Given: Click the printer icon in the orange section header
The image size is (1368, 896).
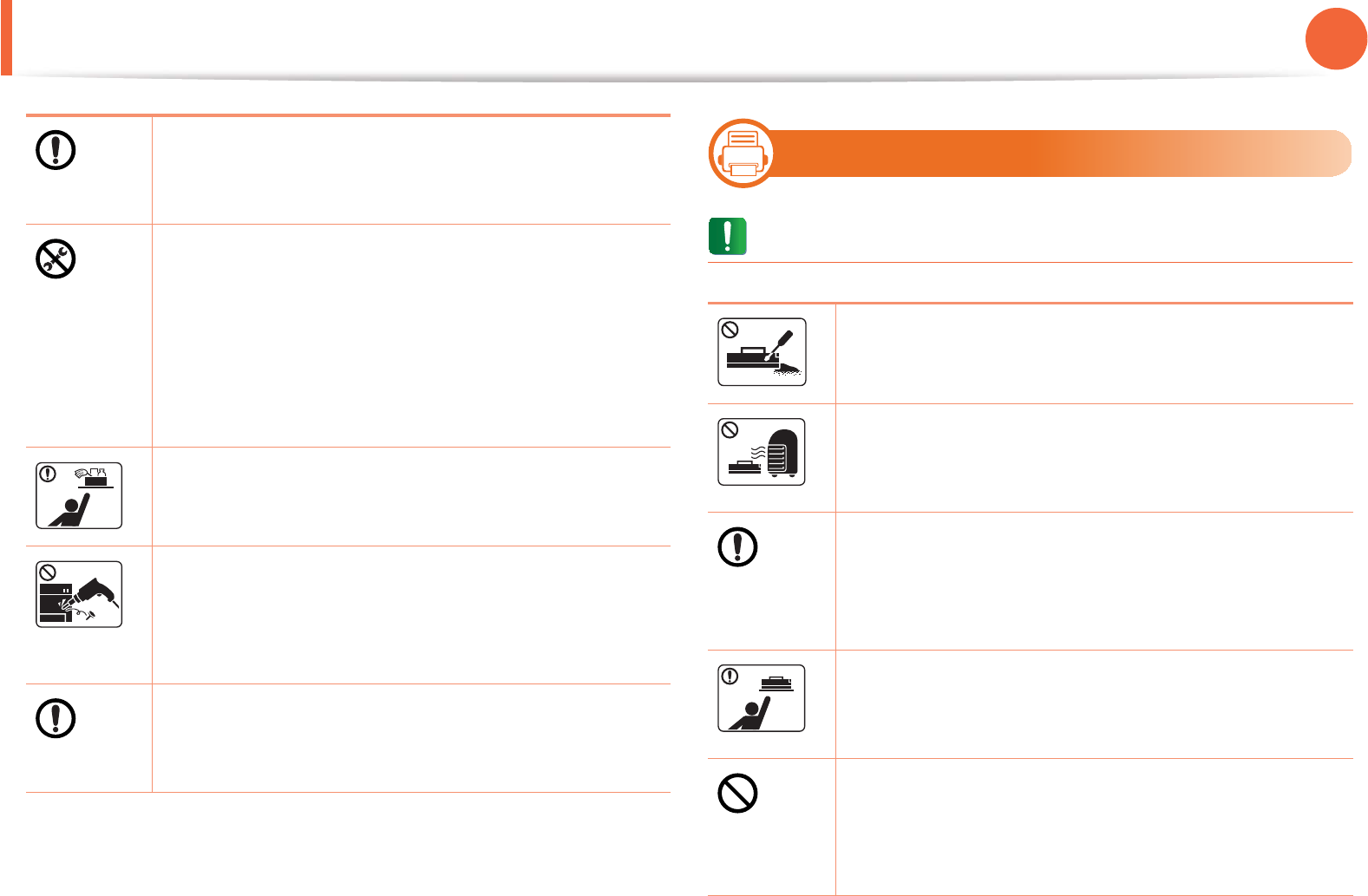Looking at the screenshot, I should (x=743, y=154).
